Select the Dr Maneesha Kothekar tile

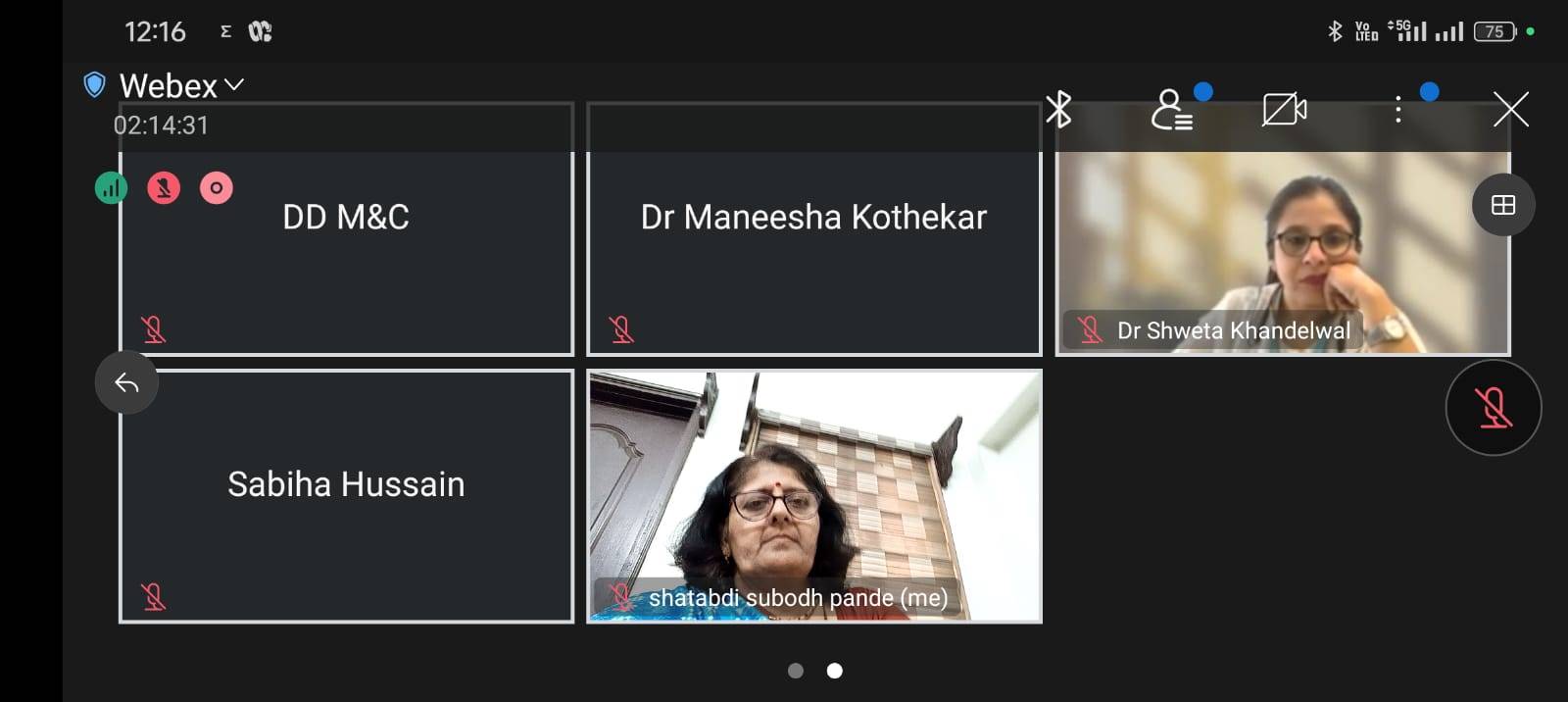point(814,229)
